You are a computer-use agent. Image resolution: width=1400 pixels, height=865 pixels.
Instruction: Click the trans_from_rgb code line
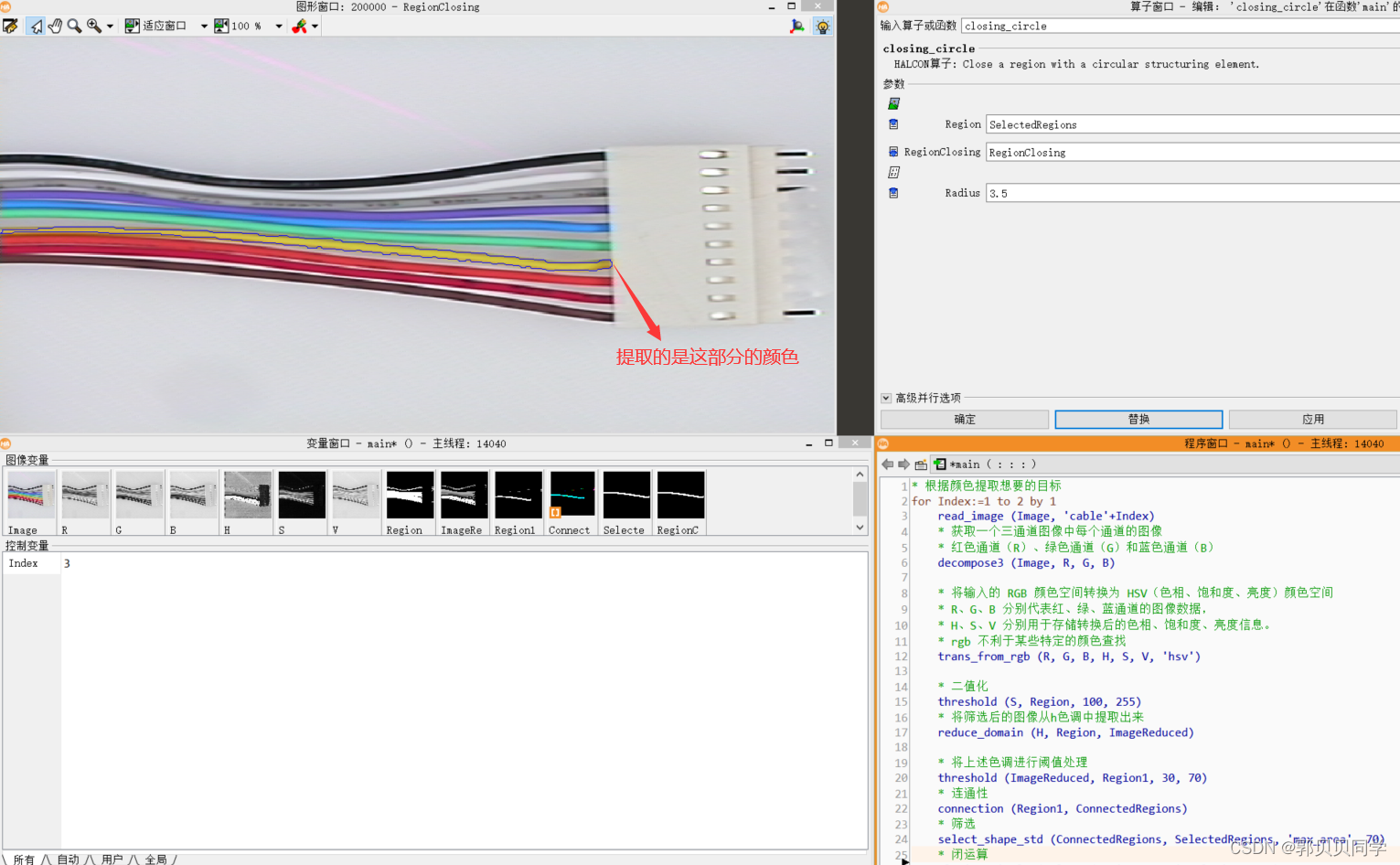(x=1069, y=657)
